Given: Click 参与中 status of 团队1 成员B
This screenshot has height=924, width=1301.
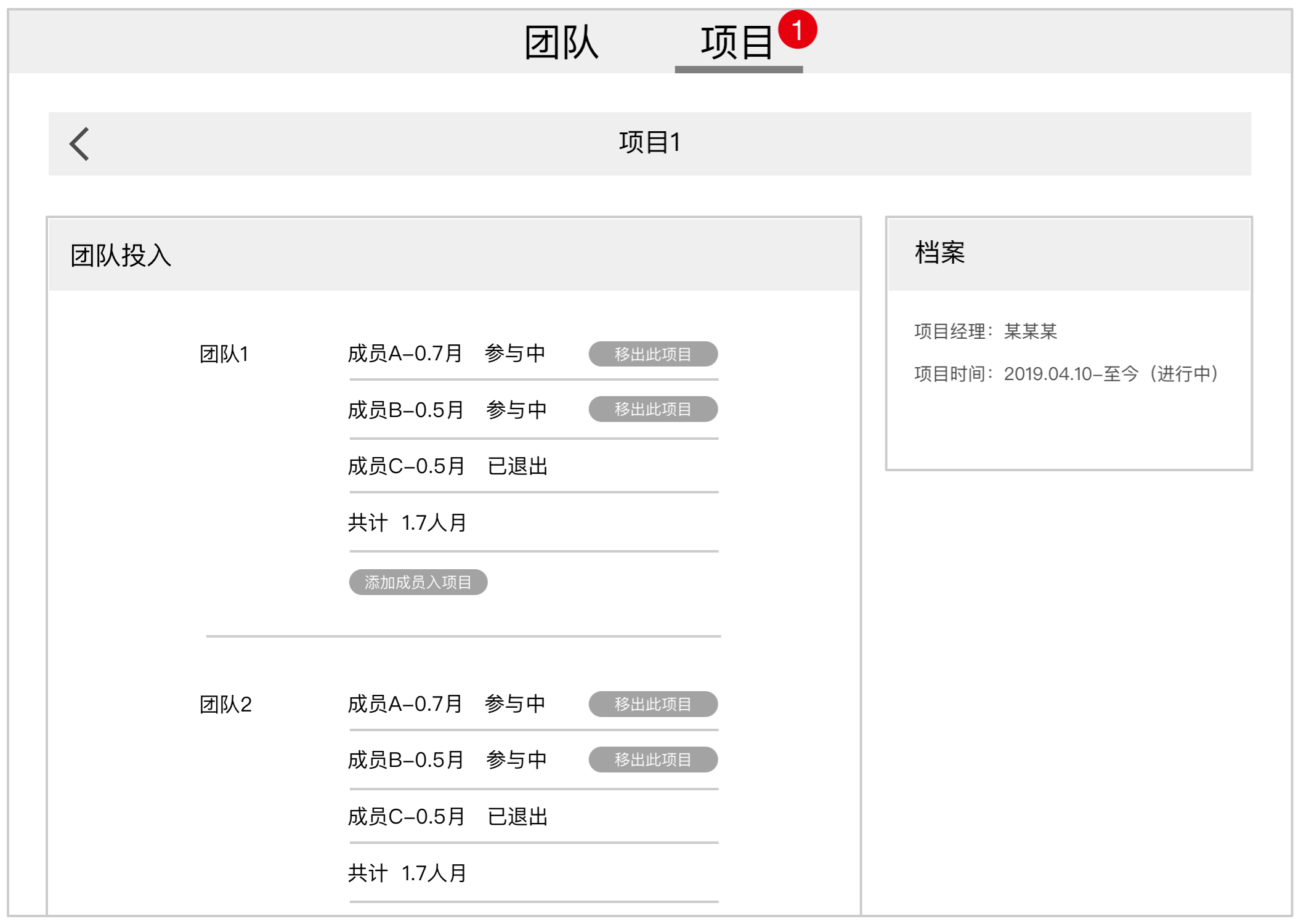Looking at the screenshot, I should coord(516,410).
